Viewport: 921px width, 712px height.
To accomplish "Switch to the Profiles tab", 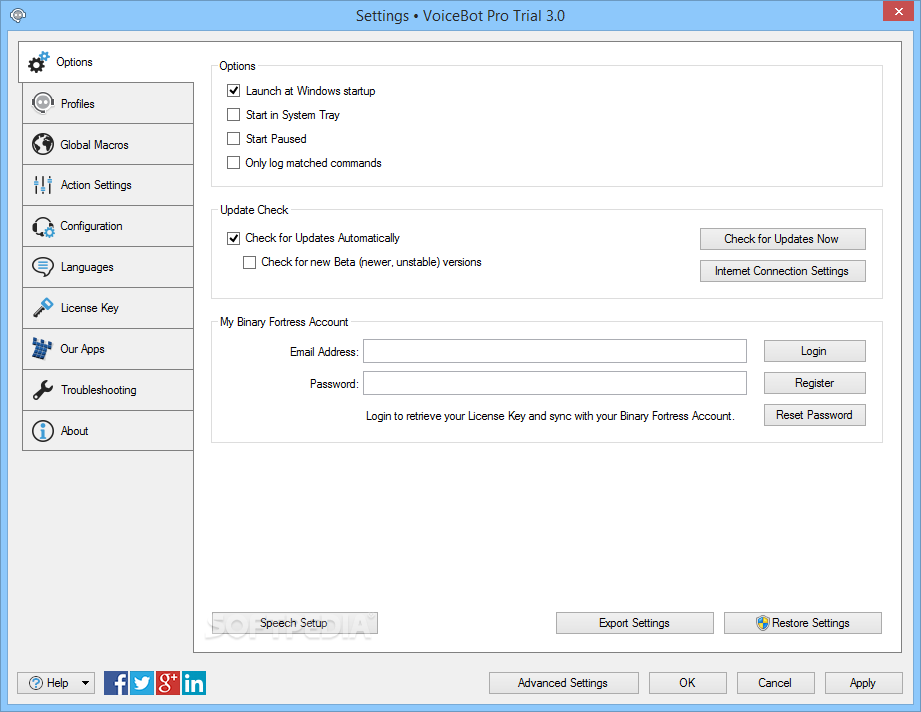I will tap(108, 103).
